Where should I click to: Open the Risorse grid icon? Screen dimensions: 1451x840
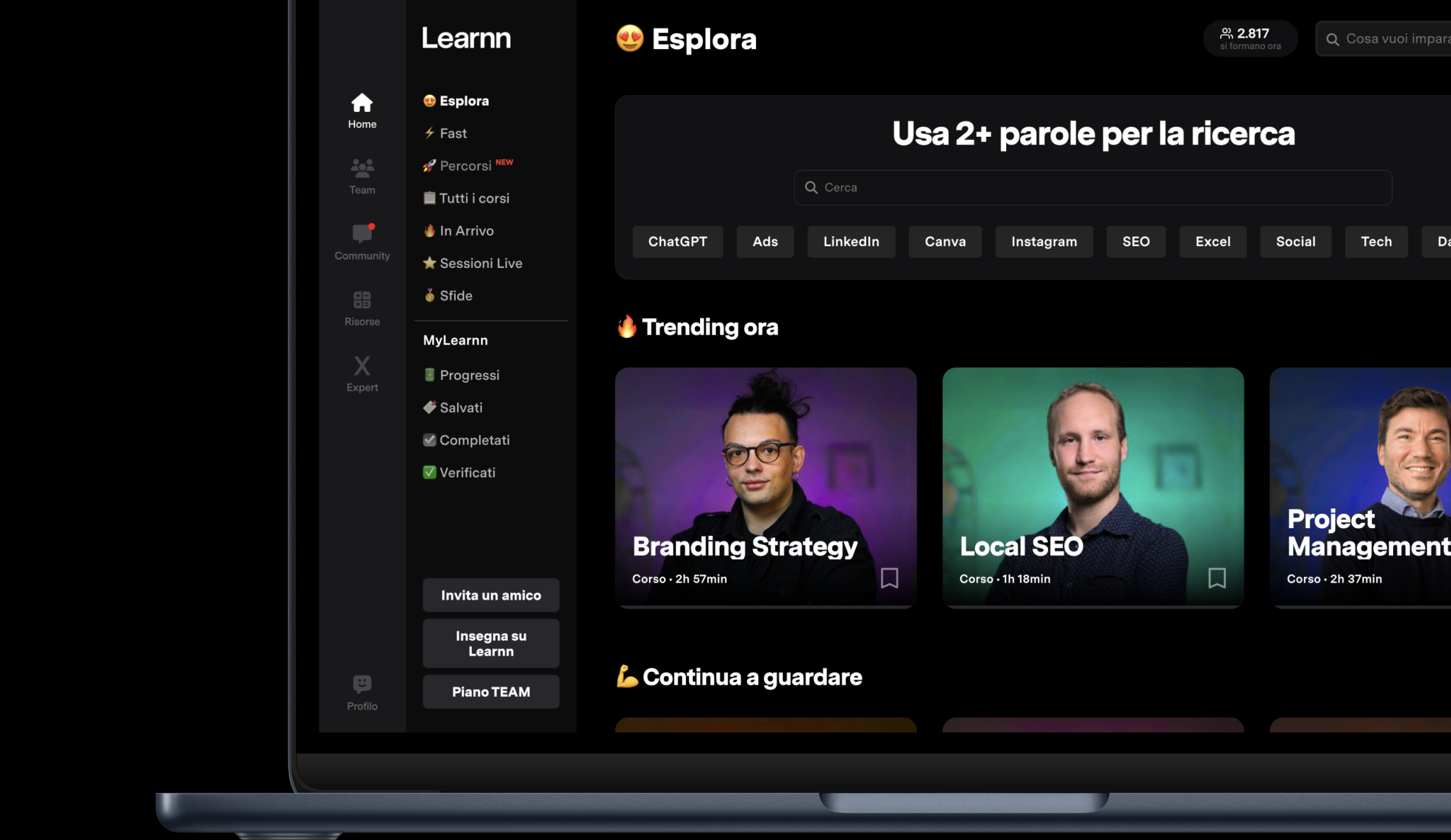pyautogui.click(x=361, y=300)
